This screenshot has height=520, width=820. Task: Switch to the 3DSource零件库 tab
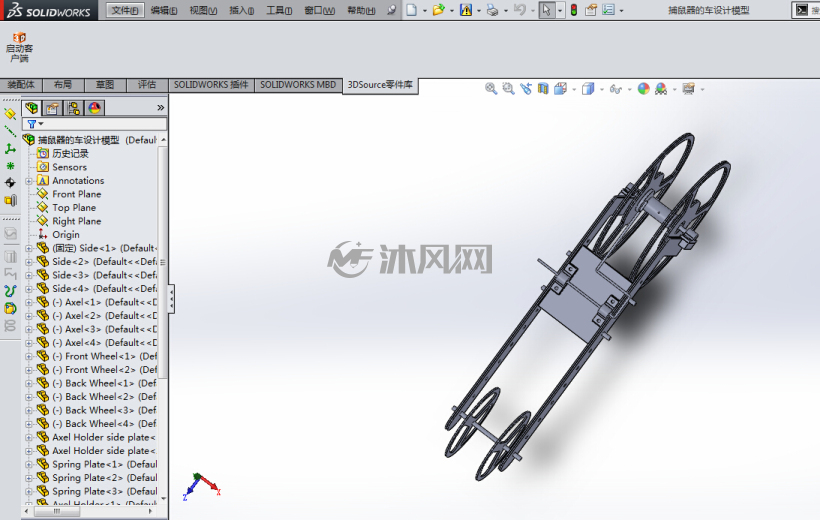coord(380,85)
